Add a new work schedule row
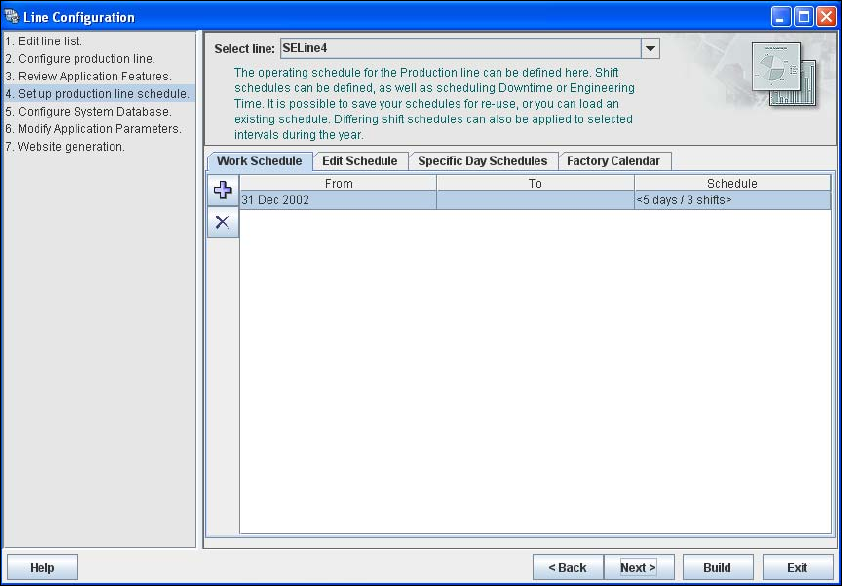The height and width of the screenshot is (586, 842). [x=223, y=190]
